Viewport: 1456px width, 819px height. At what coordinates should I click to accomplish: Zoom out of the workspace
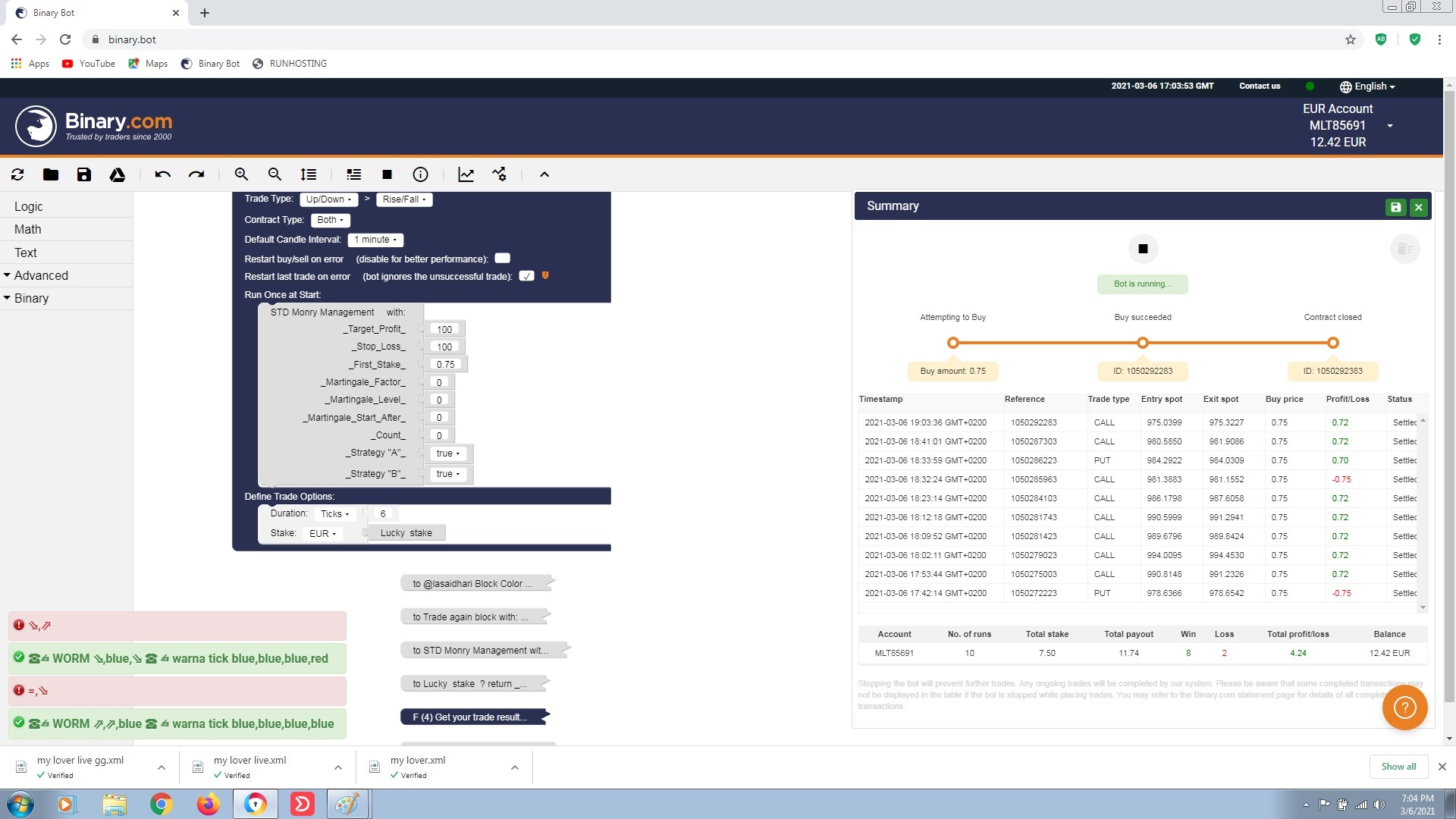[275, 174]
